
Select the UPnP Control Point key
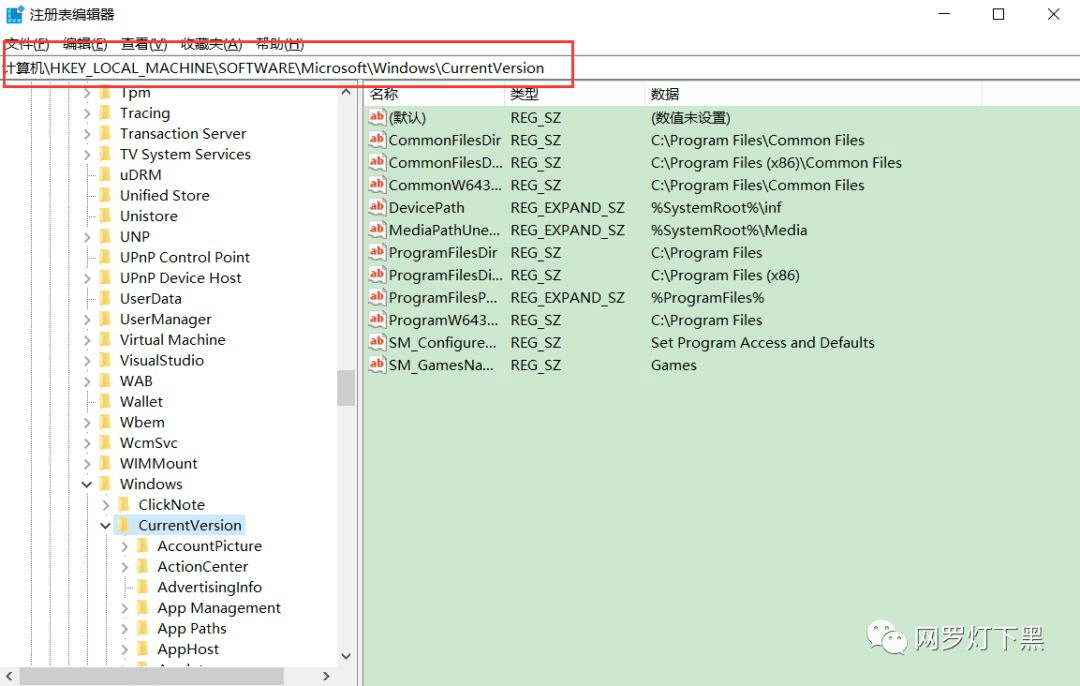click(185, 258)
